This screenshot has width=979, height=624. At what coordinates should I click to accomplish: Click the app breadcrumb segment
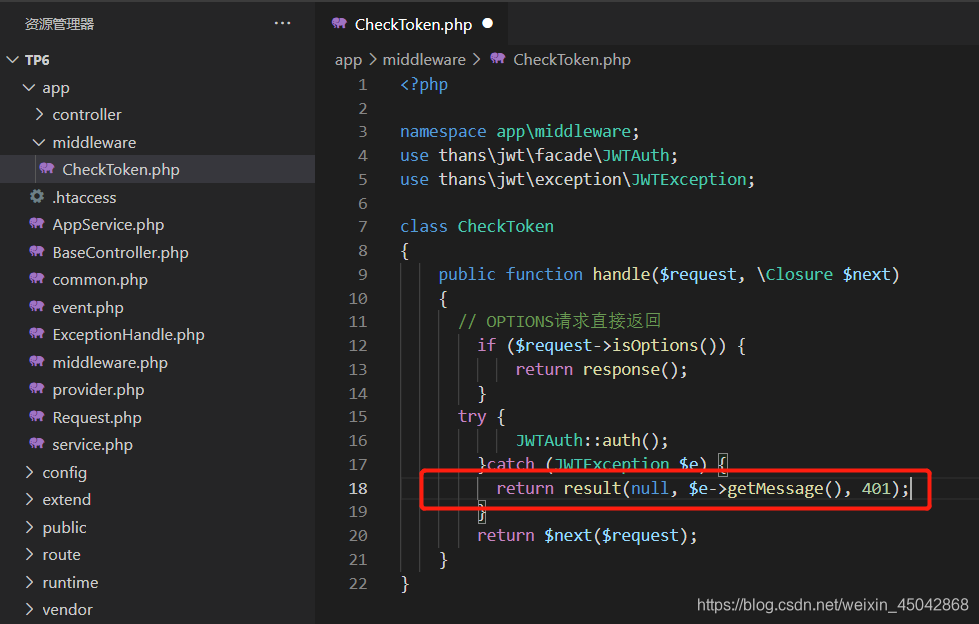coord(348,60)
